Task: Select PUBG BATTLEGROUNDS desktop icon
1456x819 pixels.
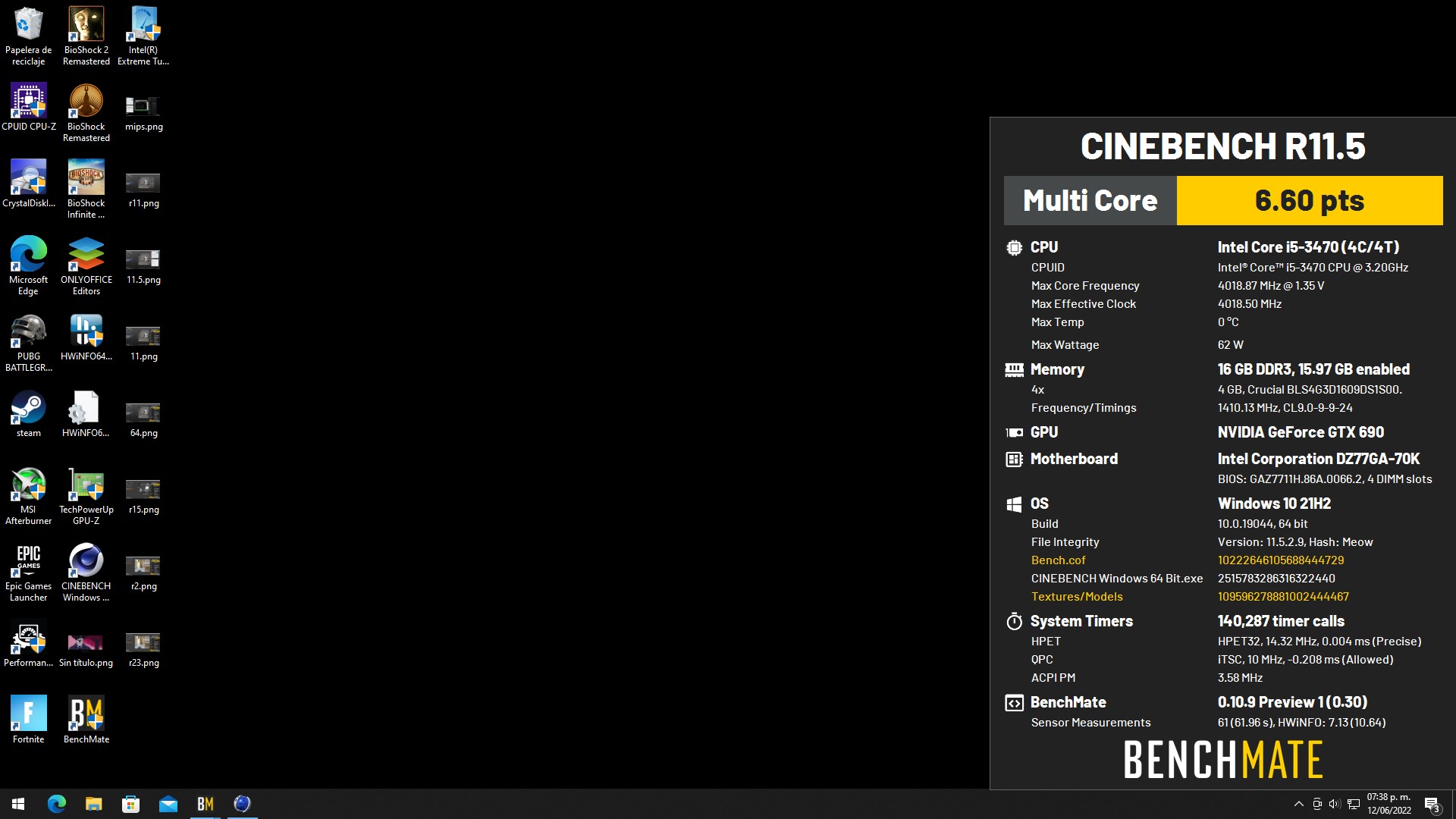Action: (29, 343)
